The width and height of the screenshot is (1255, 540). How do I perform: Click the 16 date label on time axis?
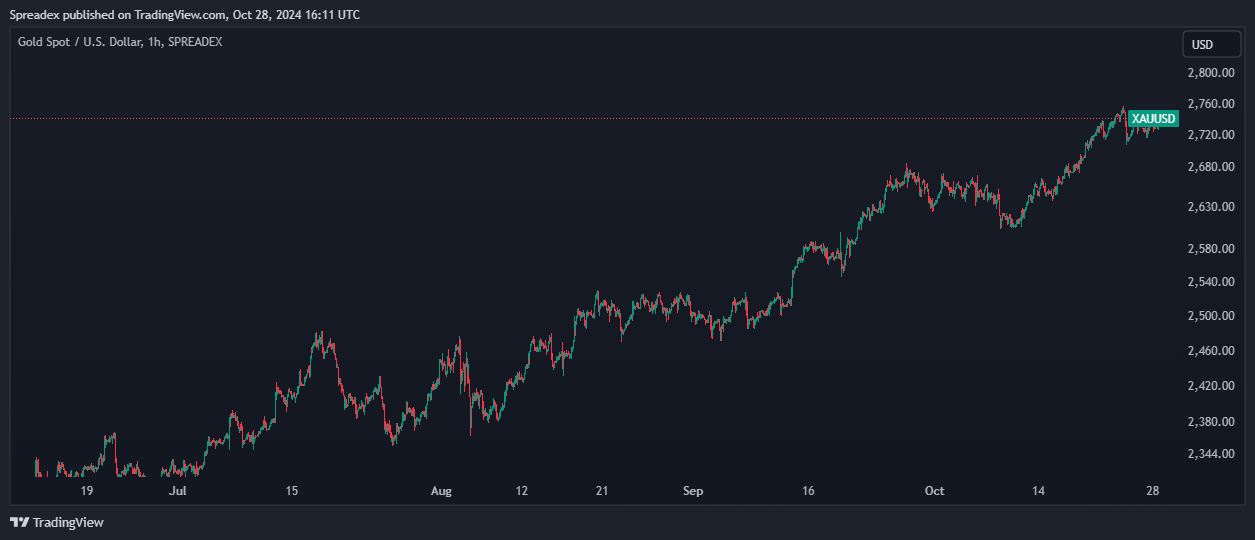pos(808,491)
